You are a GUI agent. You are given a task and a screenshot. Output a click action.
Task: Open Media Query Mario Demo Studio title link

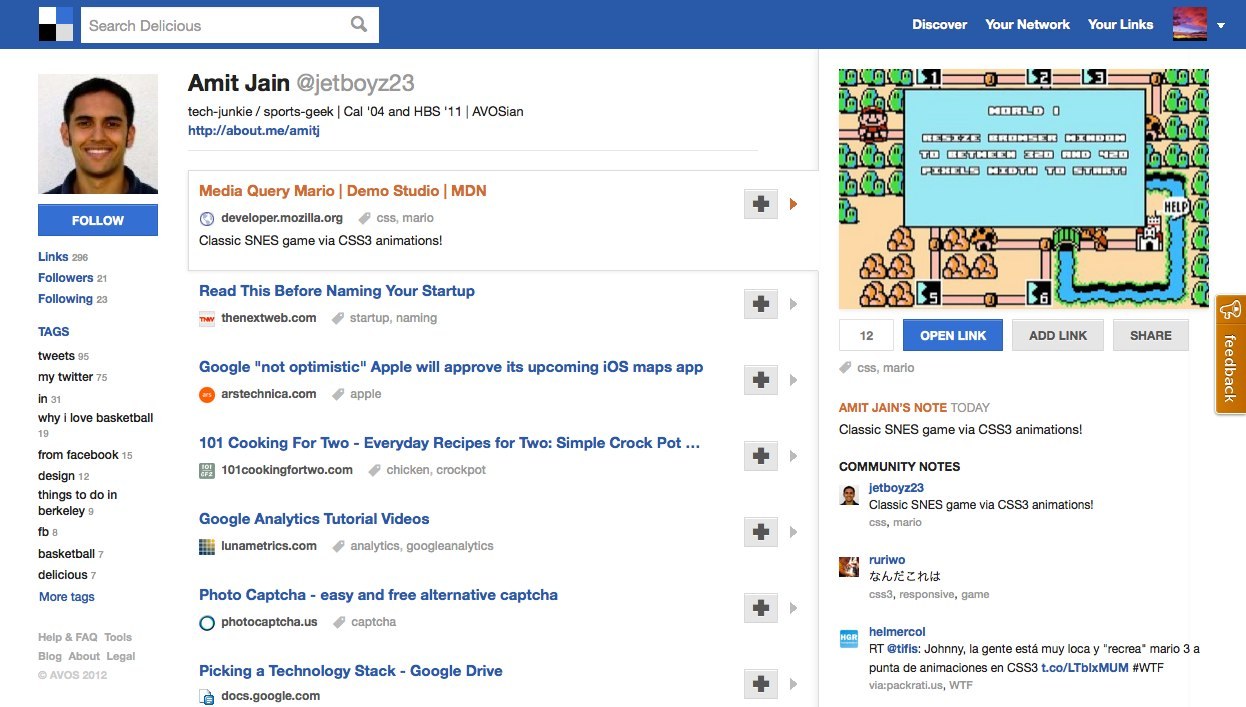[x=343, y=191]
